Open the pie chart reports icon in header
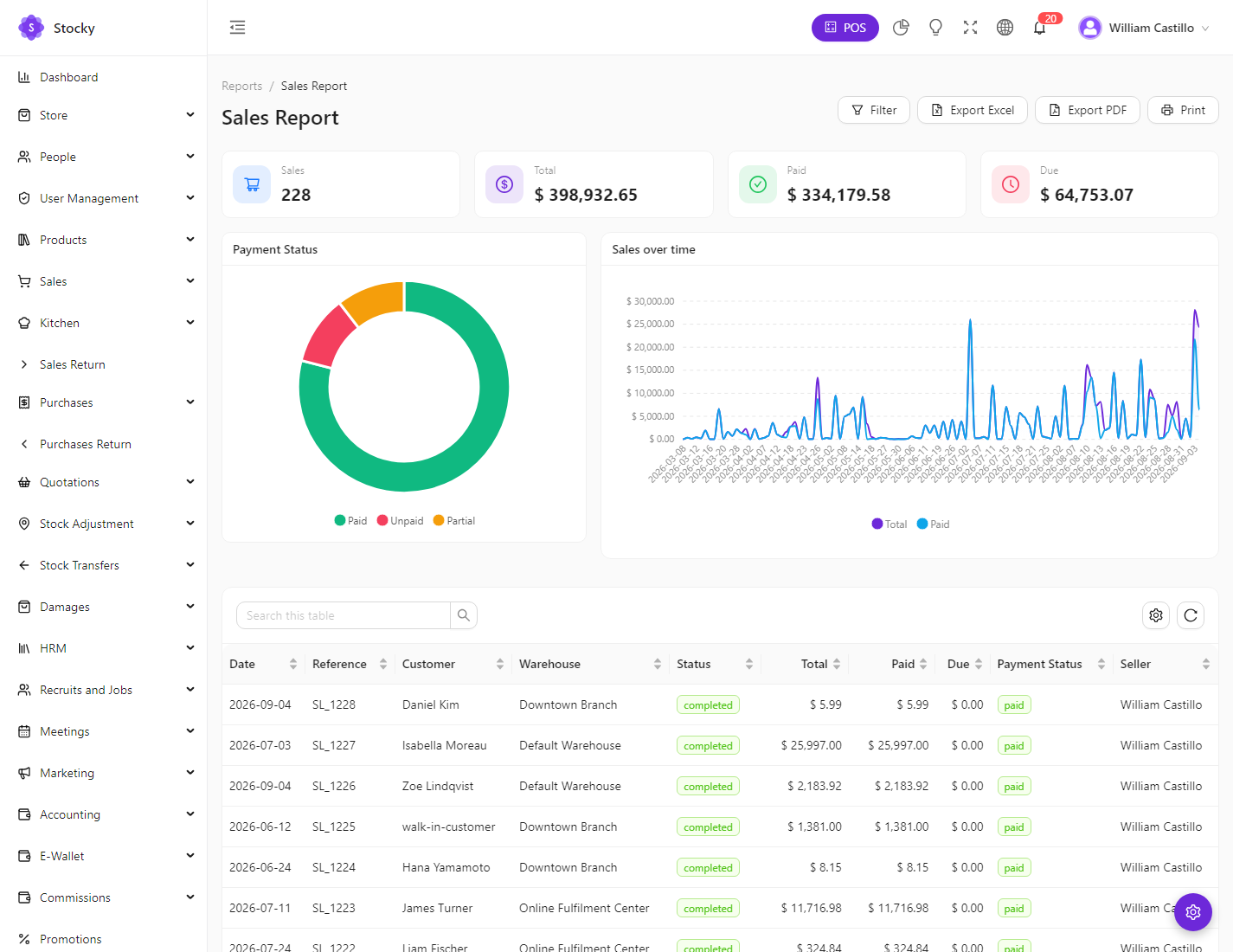This screenshot has width=1246, height=952. tap(901, 28)
